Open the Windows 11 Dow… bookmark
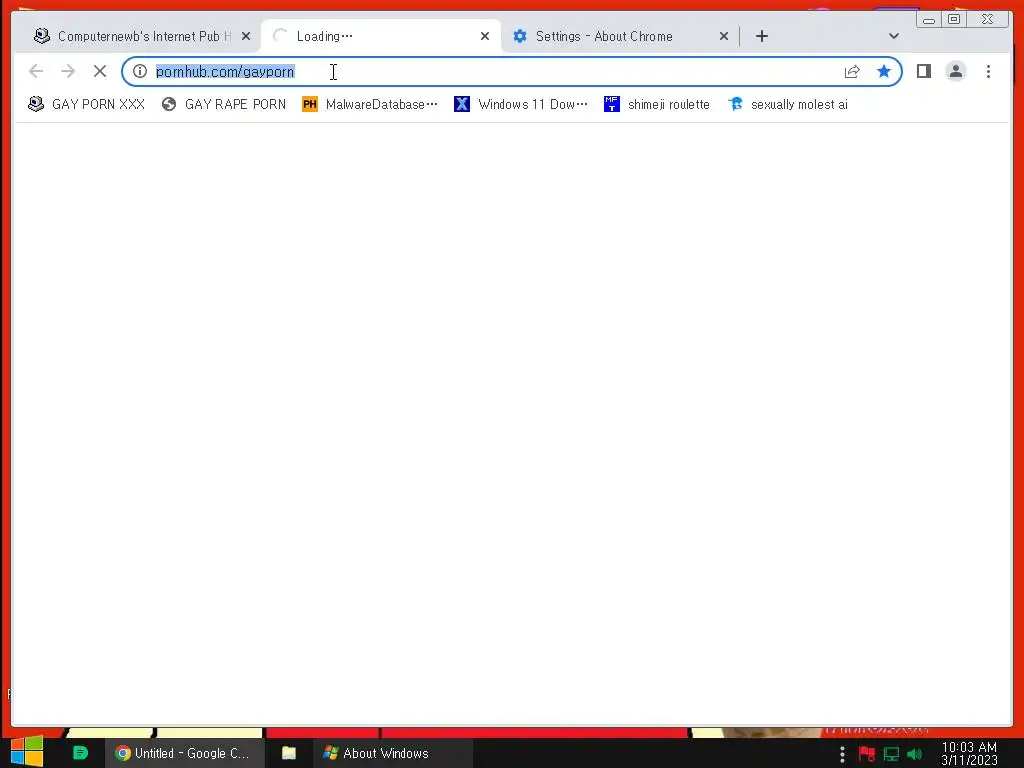Viewport: 1024px width, 768px height. (x=520, y=104)
